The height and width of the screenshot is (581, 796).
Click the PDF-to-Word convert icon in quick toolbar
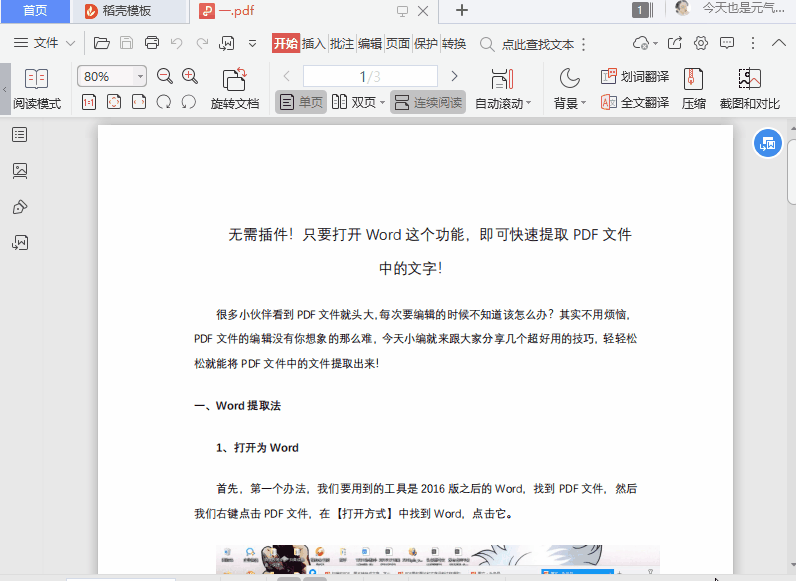click(x=226, y=43)
